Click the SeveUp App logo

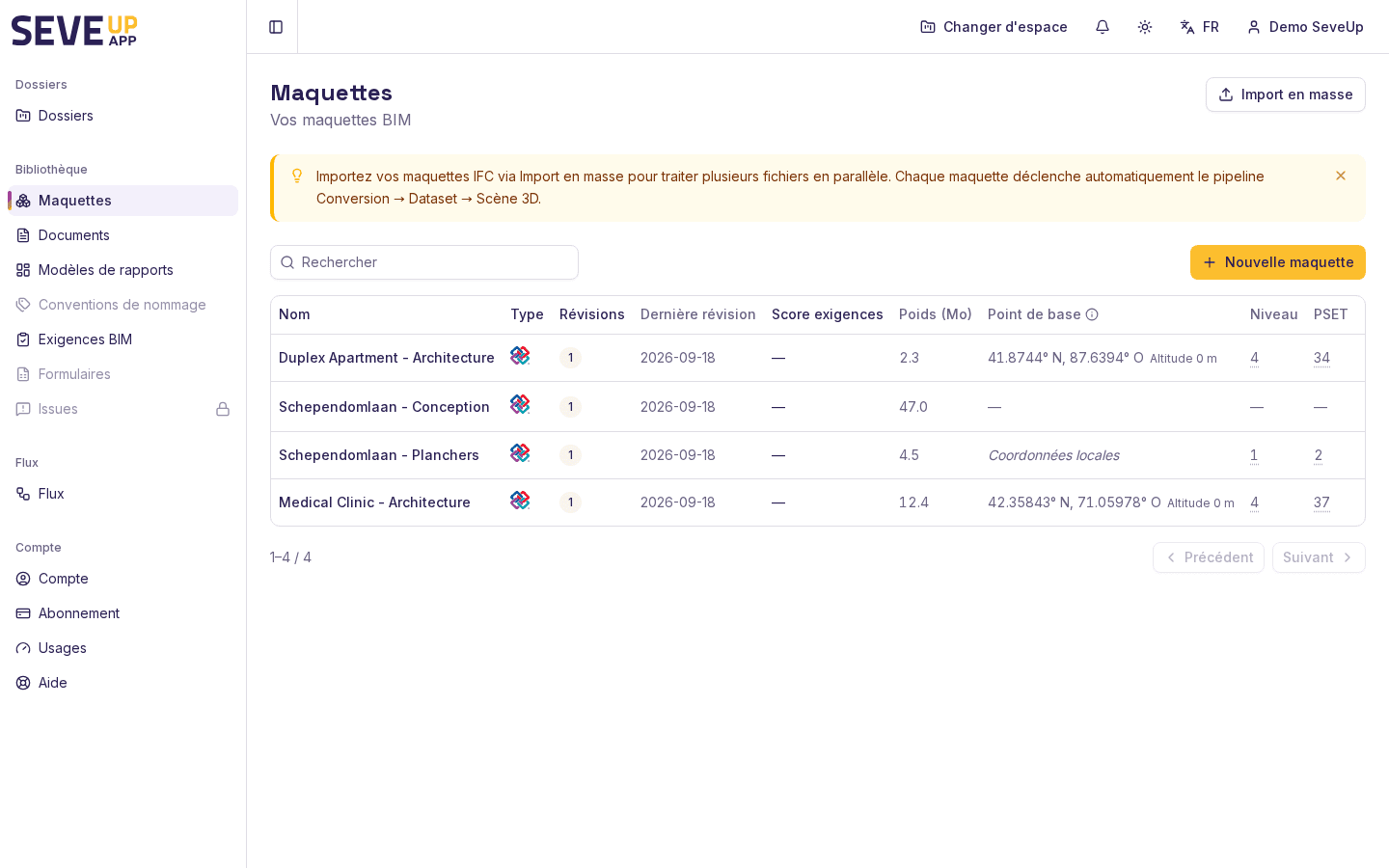coord(74,30)
